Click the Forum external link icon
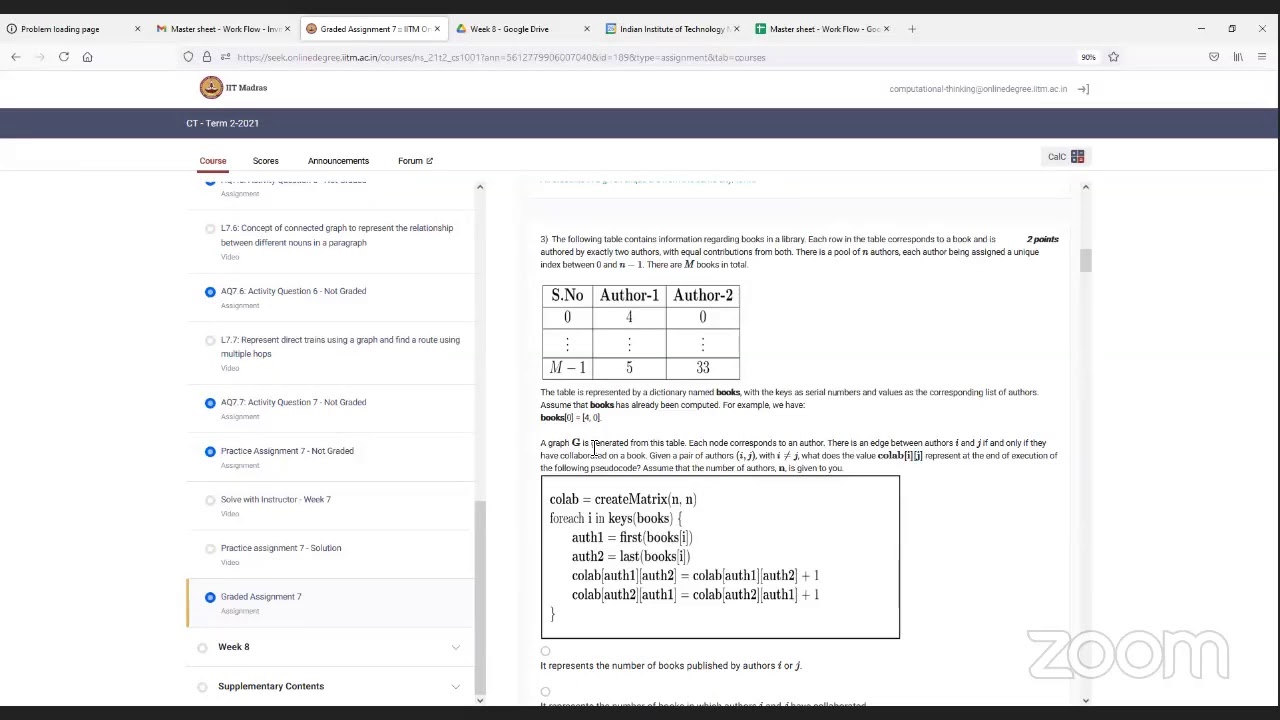Image resolution: width=1280 pixels, height=720 pixels. coord(429,161)
